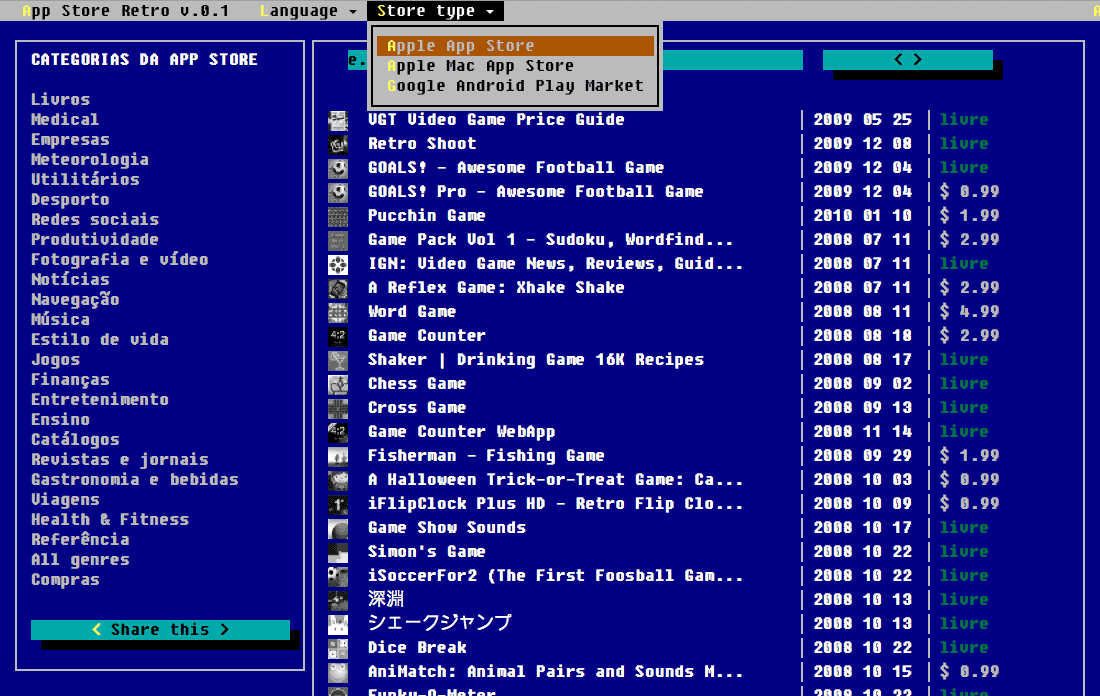Click the 深淵 app icon
This screenshot has width=1100, height=696.
[338, 600]
